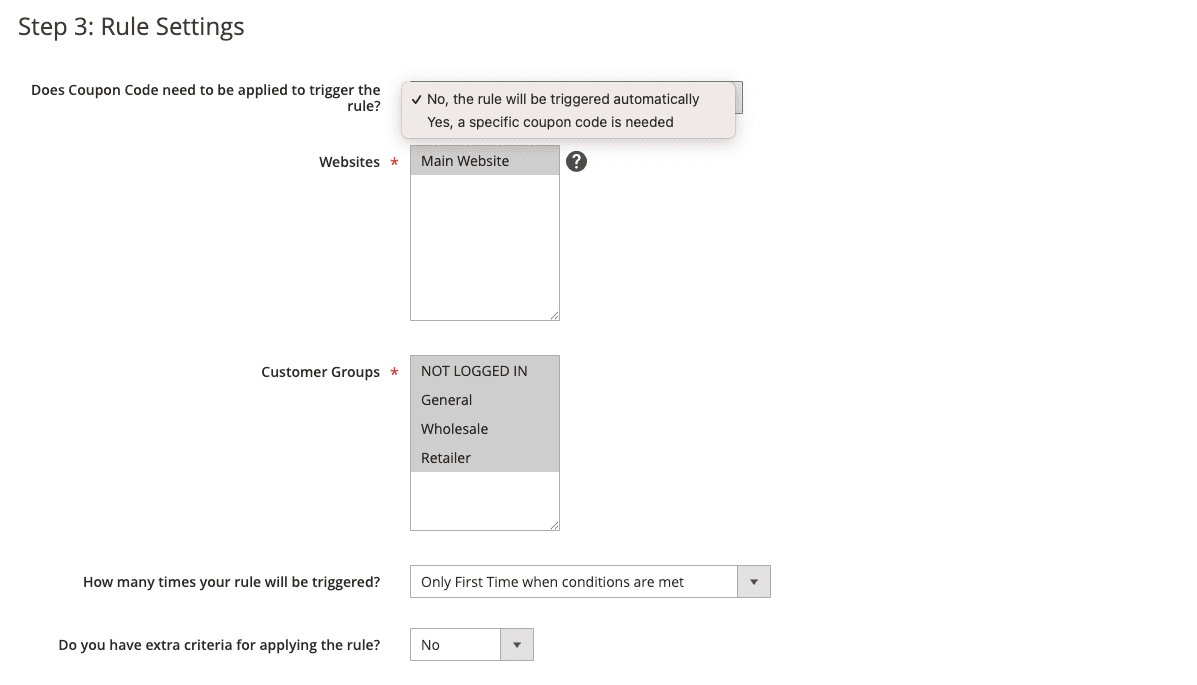Viewport: 1197px width, 685px height.
Task: Click 'Does Coupon Code need to be applied' label
Action: [205, 98]
